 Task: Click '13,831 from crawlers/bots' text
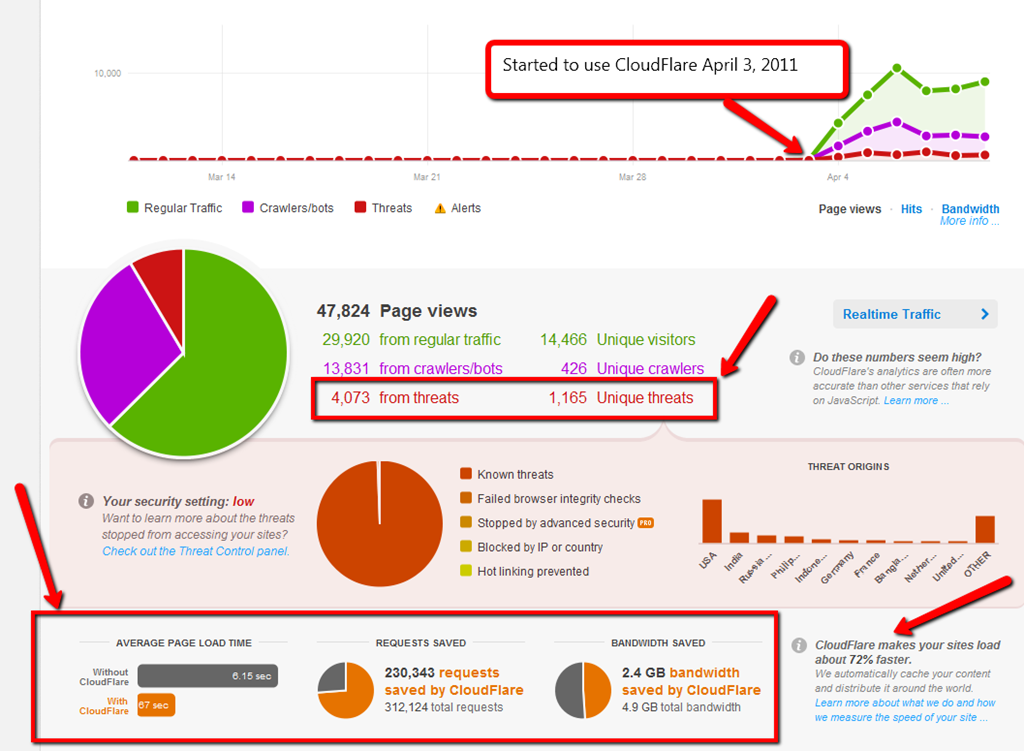coord(413,368)
